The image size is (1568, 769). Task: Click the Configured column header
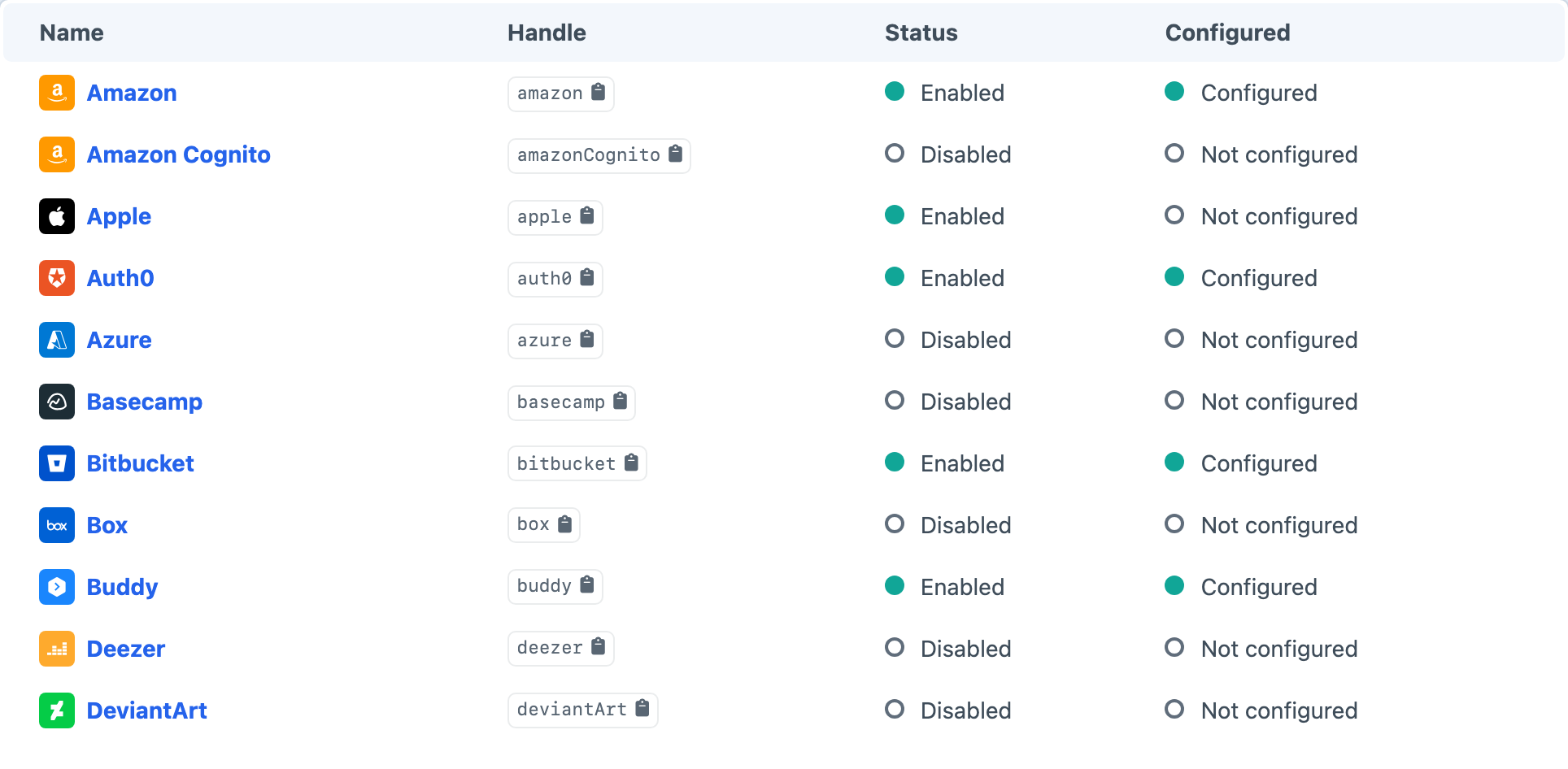pos(1228,33)
